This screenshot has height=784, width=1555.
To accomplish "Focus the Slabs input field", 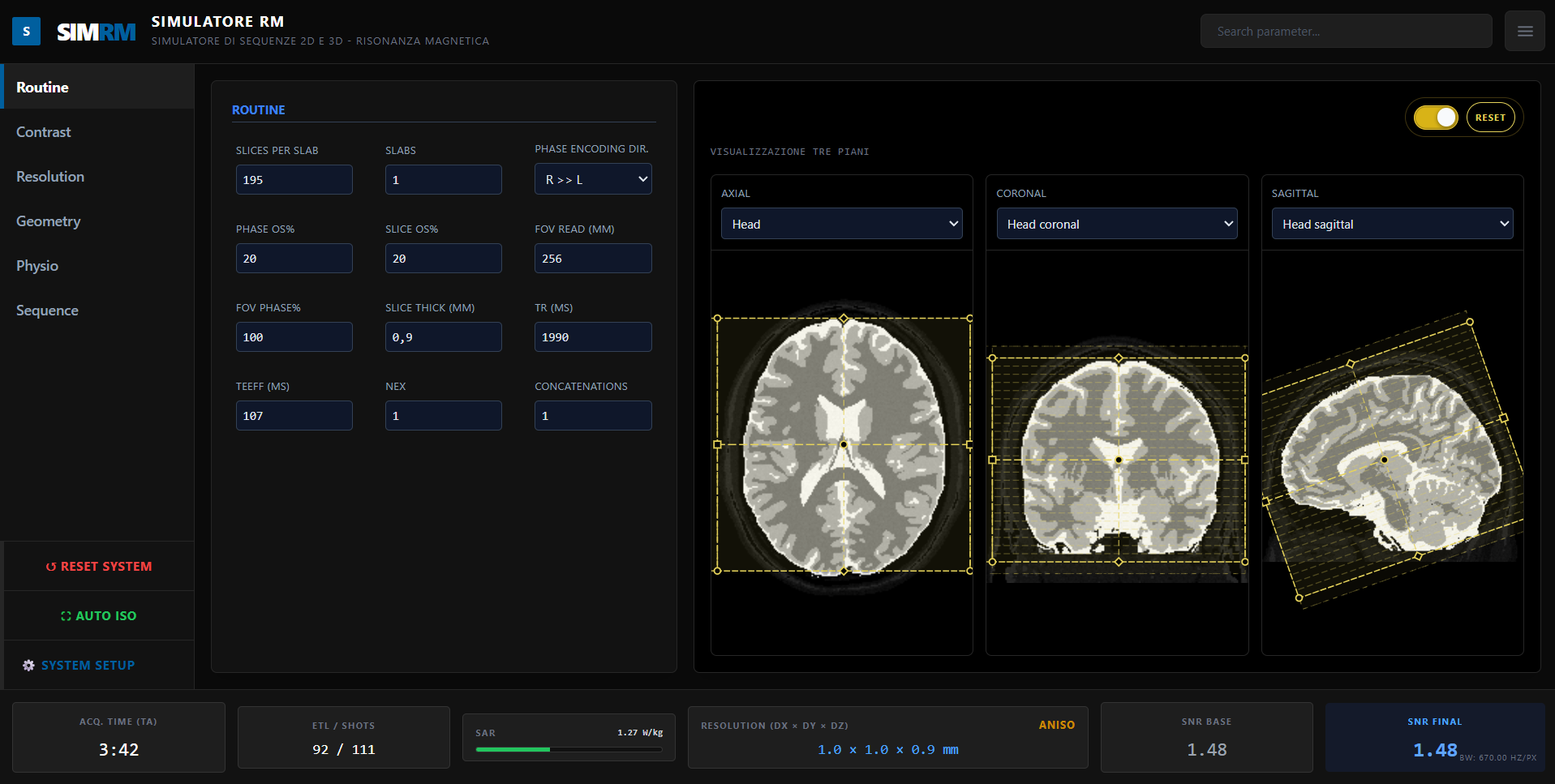I will [444, 179].
